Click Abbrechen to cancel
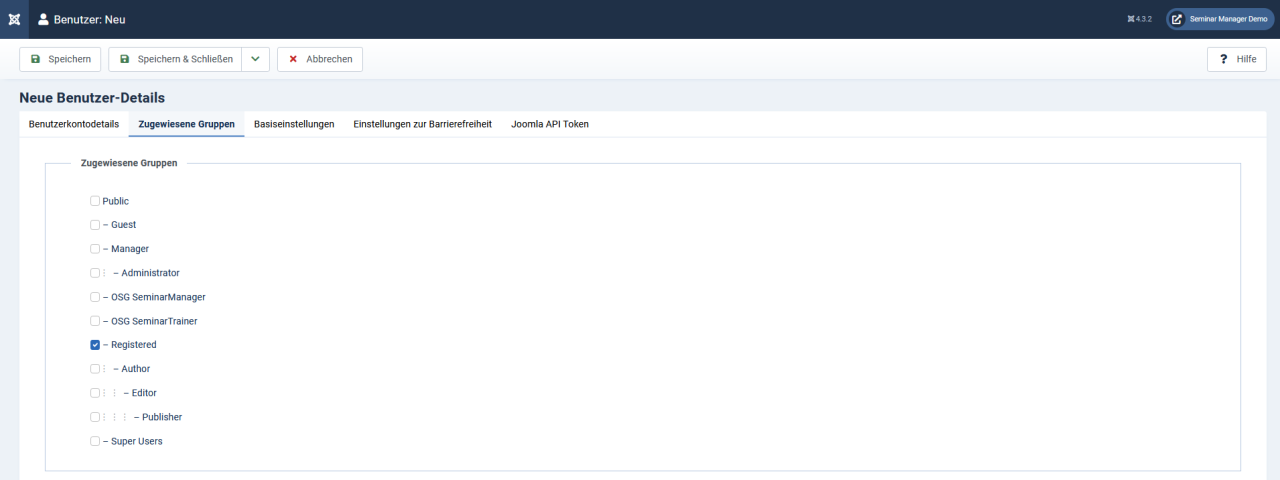Screen dimensions: 1280x480 320,59
